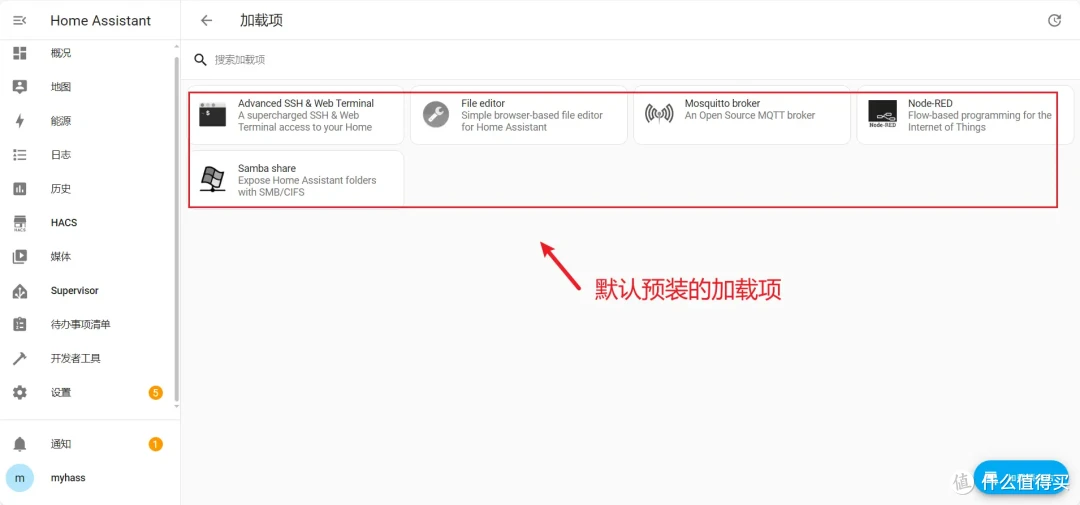
Task: Click the History (历史) chart icon
Action: 20,189
